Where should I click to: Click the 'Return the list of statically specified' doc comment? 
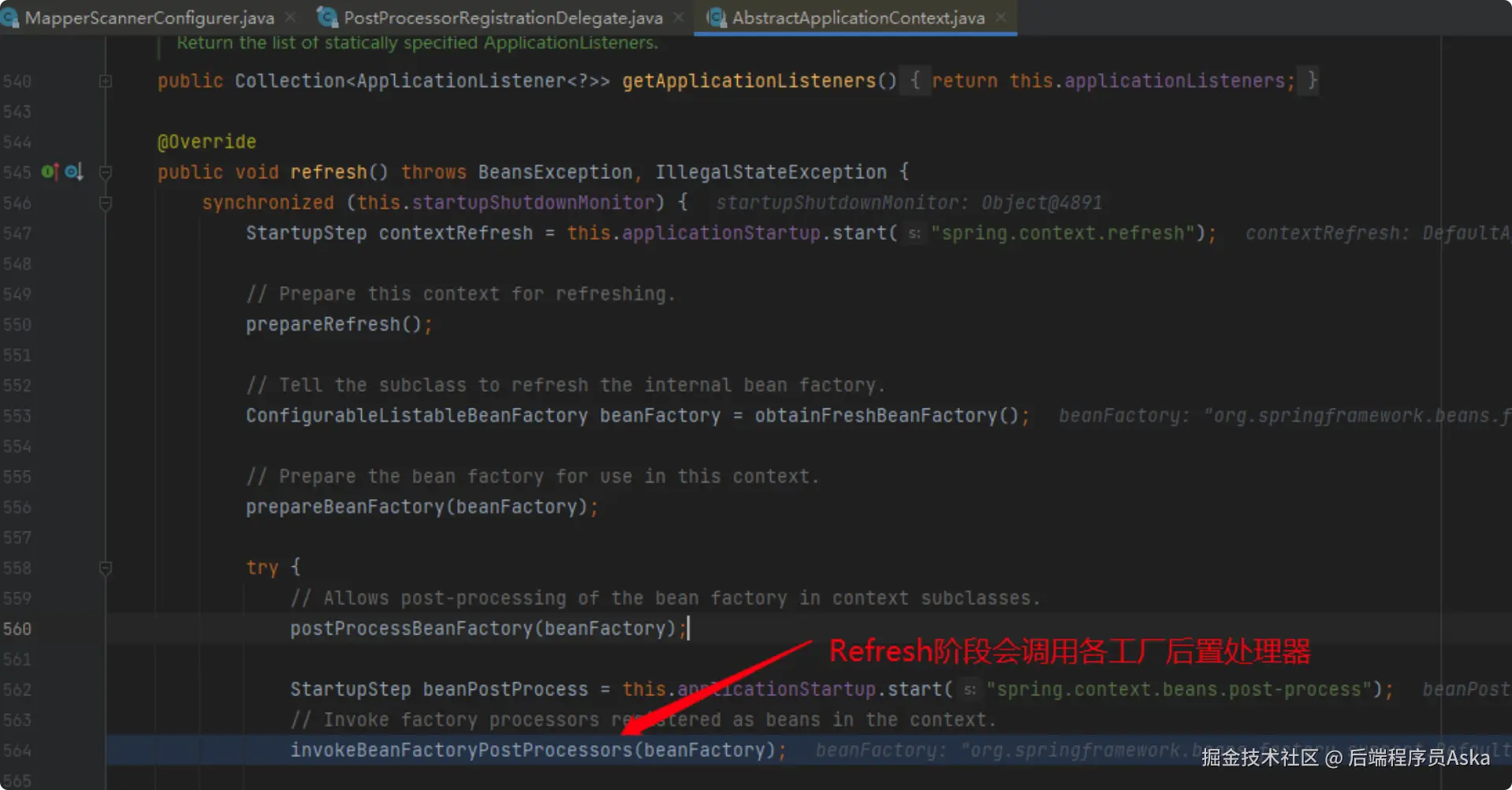pos(417,43)
